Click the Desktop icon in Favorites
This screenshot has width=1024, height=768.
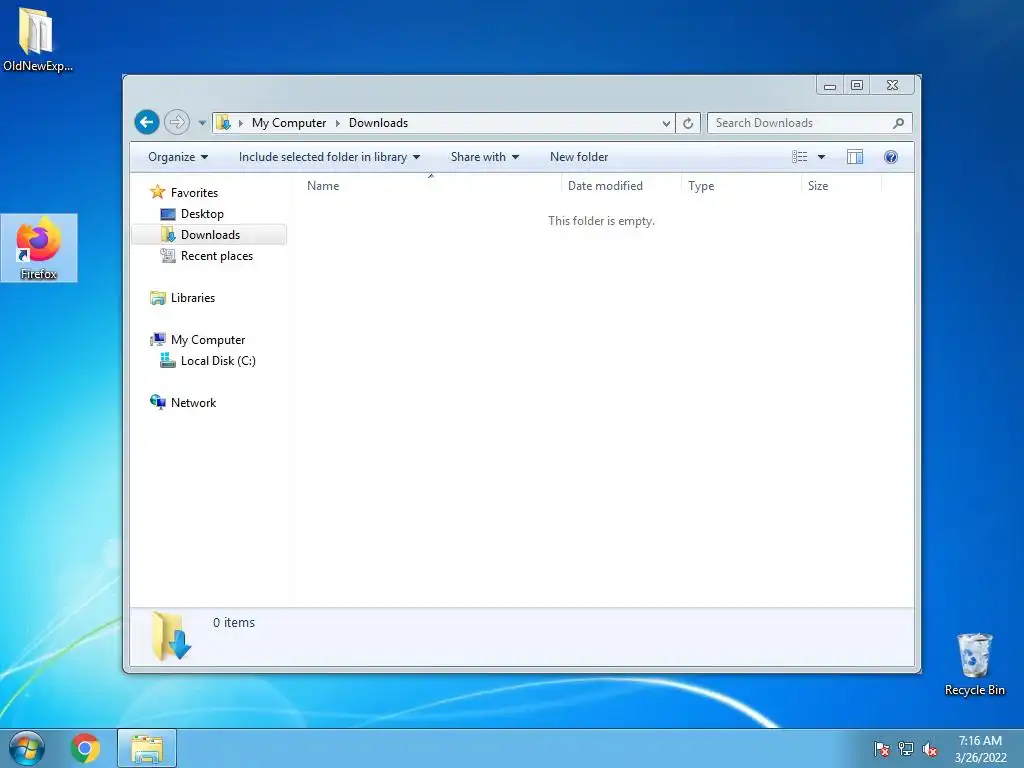[168, 214]
